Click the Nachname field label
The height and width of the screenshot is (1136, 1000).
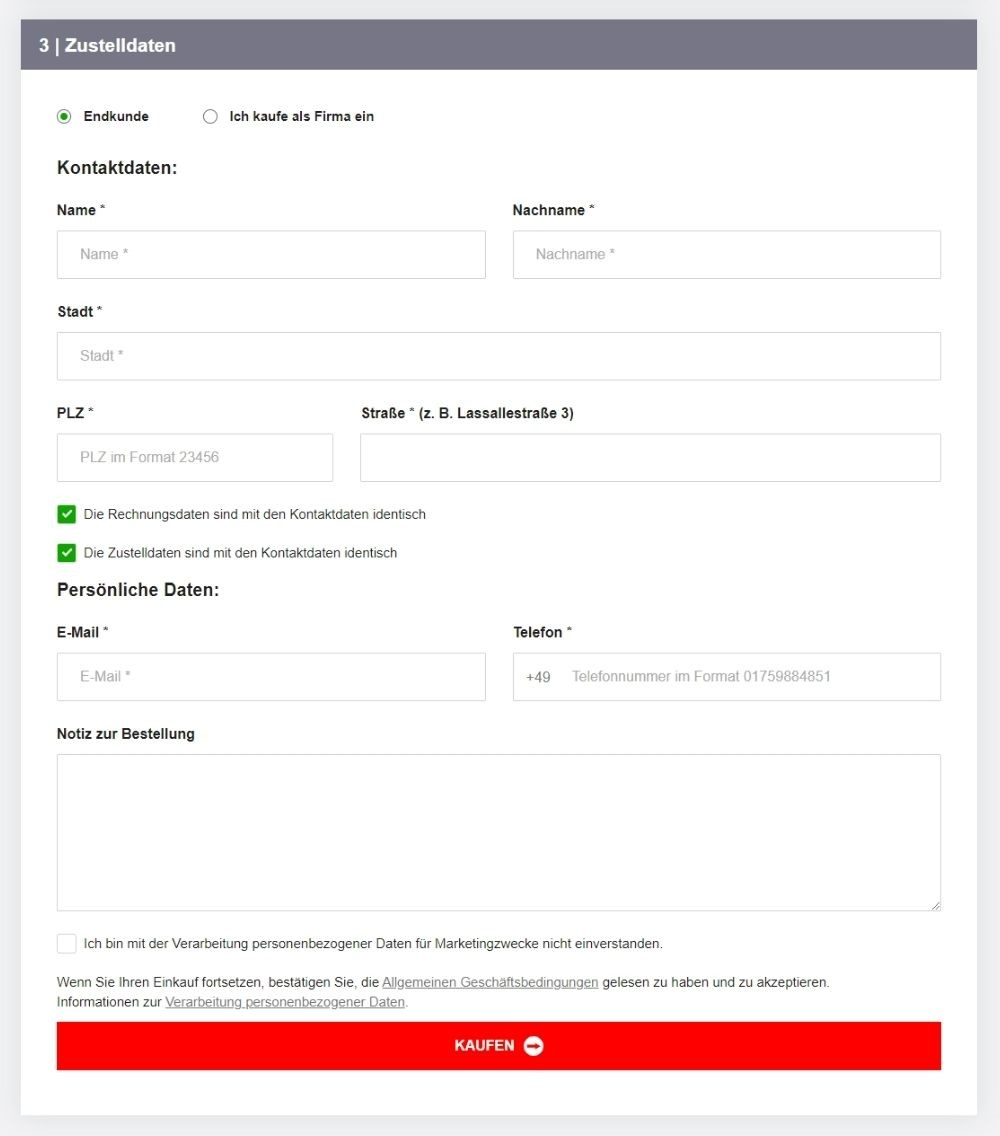(x=554, y=210)
